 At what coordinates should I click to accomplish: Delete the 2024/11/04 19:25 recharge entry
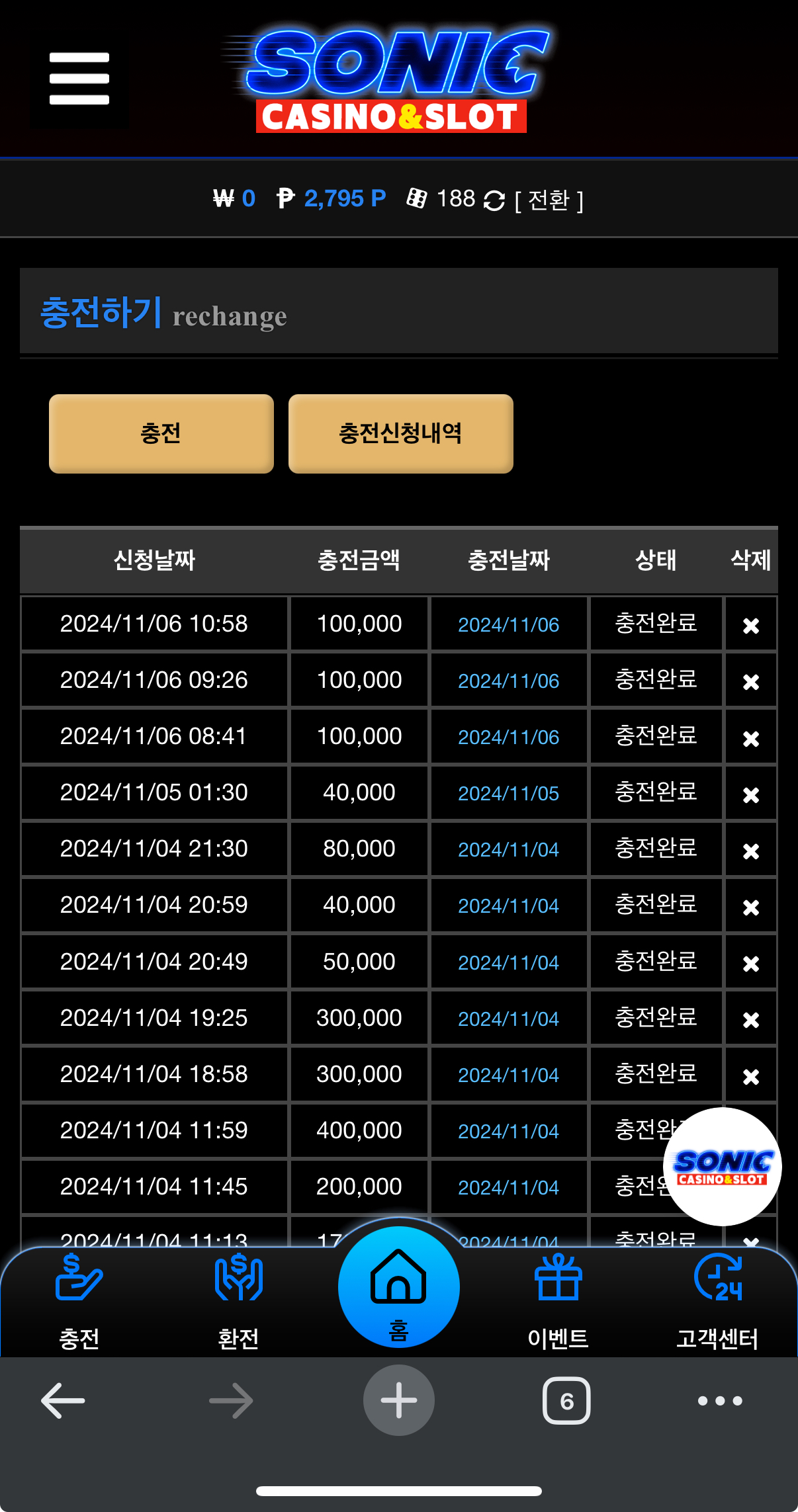[750, 1019]
